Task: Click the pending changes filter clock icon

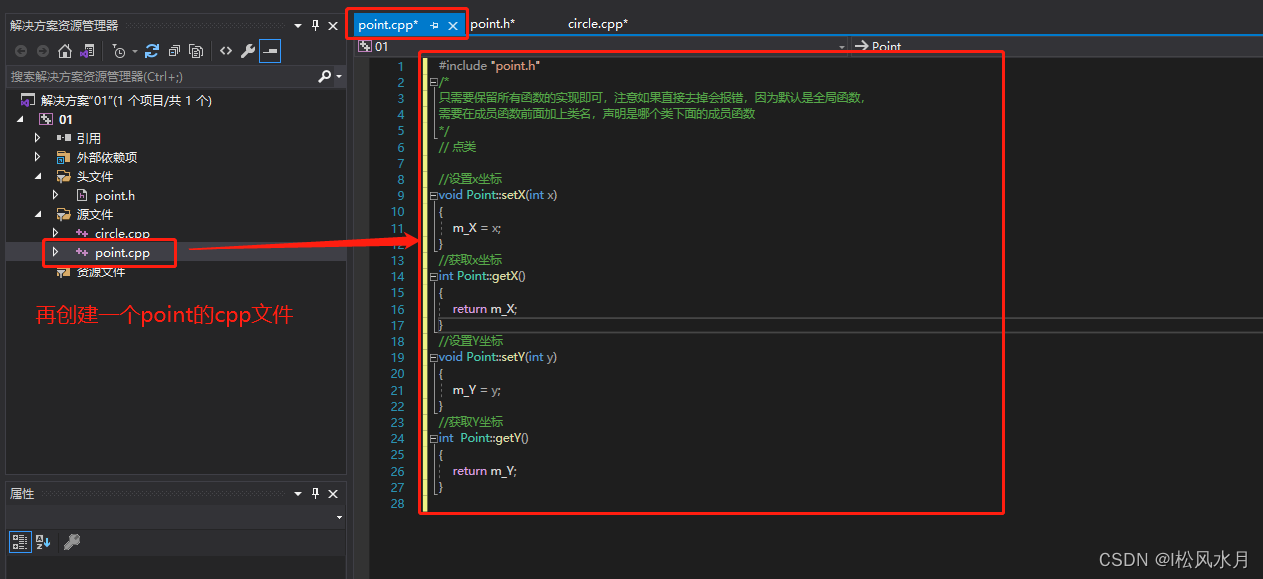Action: 119,51
